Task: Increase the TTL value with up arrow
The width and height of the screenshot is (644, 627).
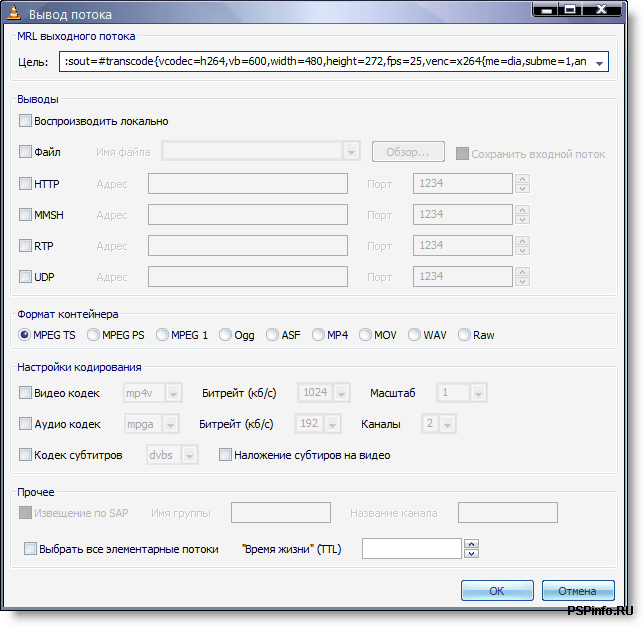Action: pos(473,543)
